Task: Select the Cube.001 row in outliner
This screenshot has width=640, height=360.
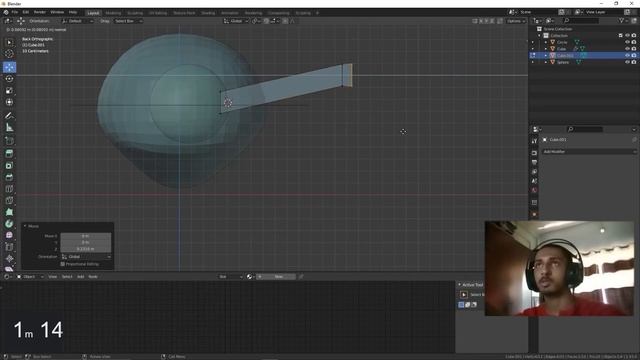Action: 583,55
